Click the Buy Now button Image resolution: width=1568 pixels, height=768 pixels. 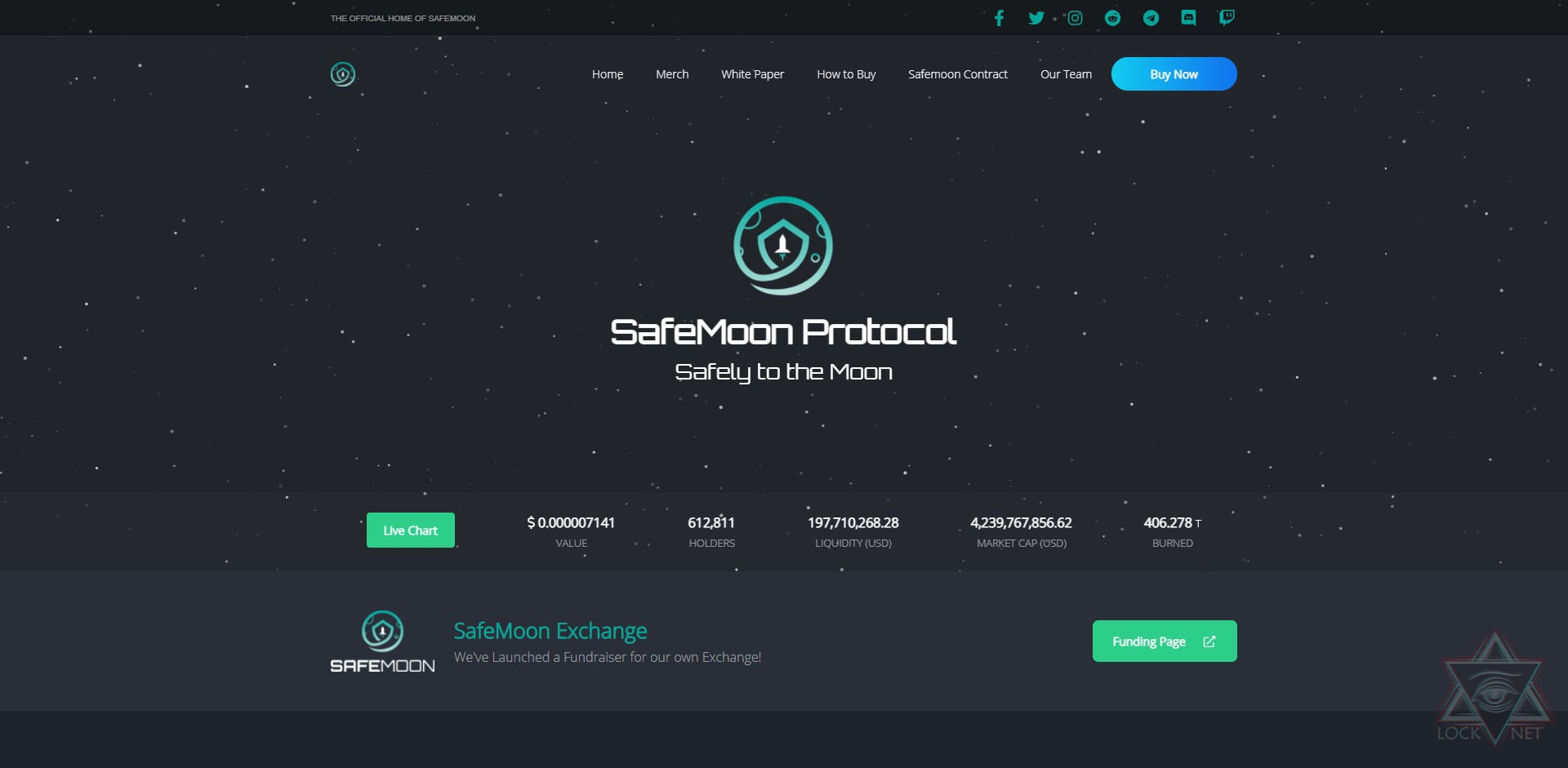[1174, 74]
